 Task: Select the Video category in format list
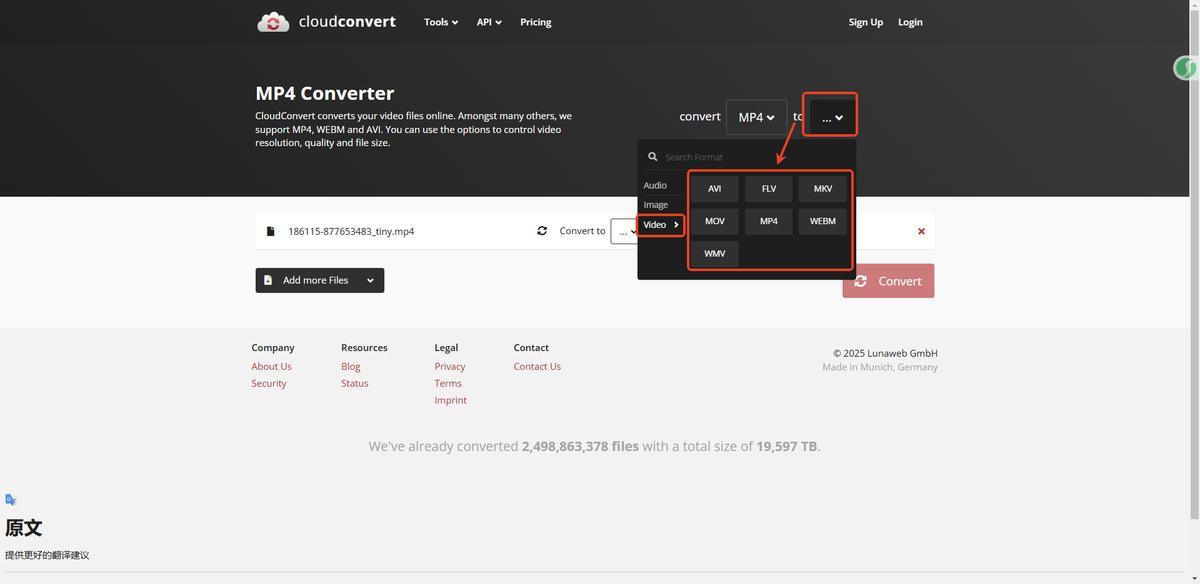(x=660, y=225)
